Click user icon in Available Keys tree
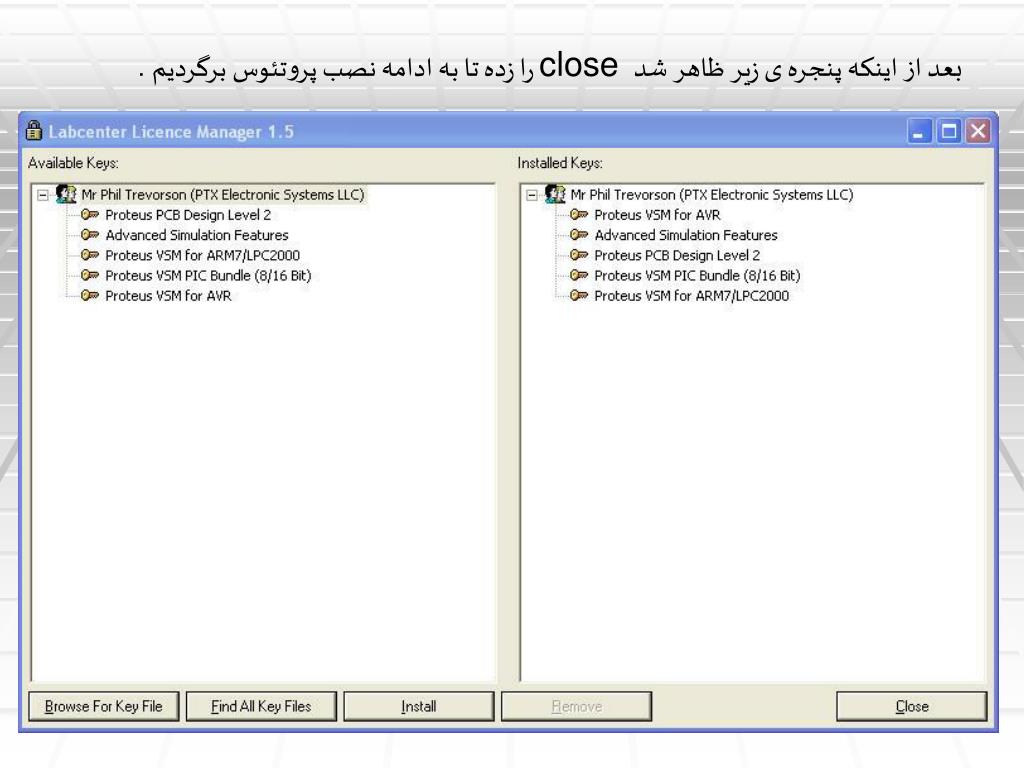The height and width of the screenshot is (768, 1024). [66, 194]
